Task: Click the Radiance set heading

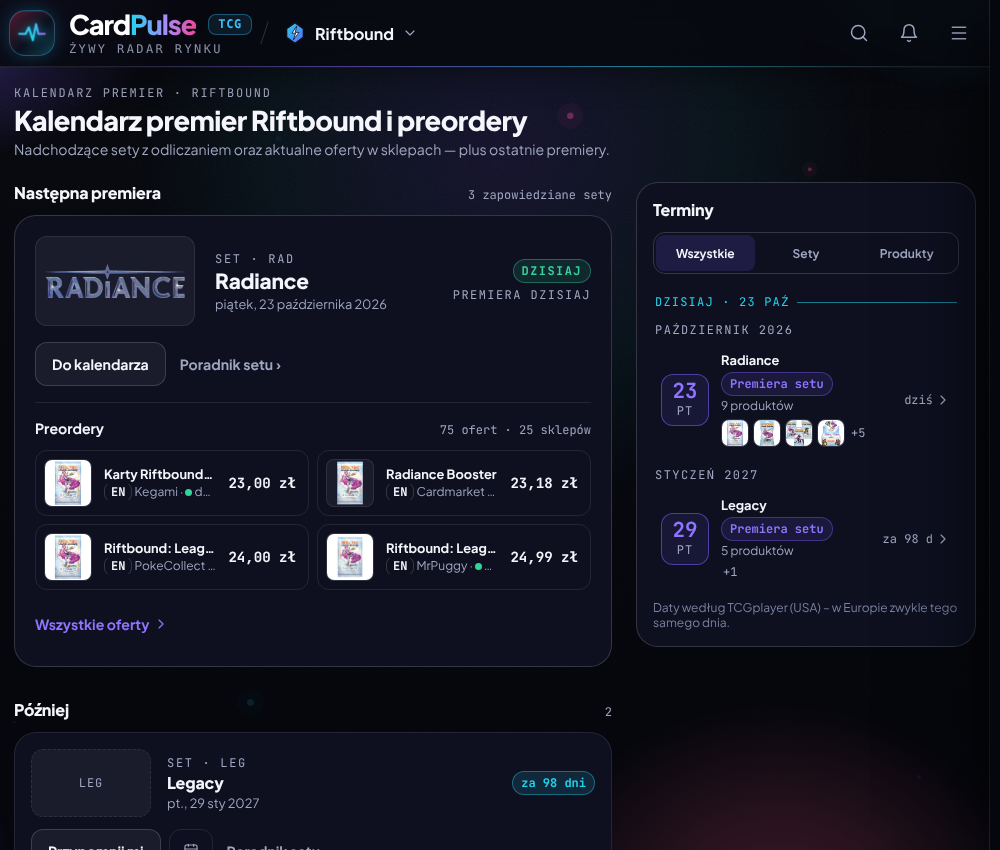Action: pyautogui.click(x=261, y=281)
